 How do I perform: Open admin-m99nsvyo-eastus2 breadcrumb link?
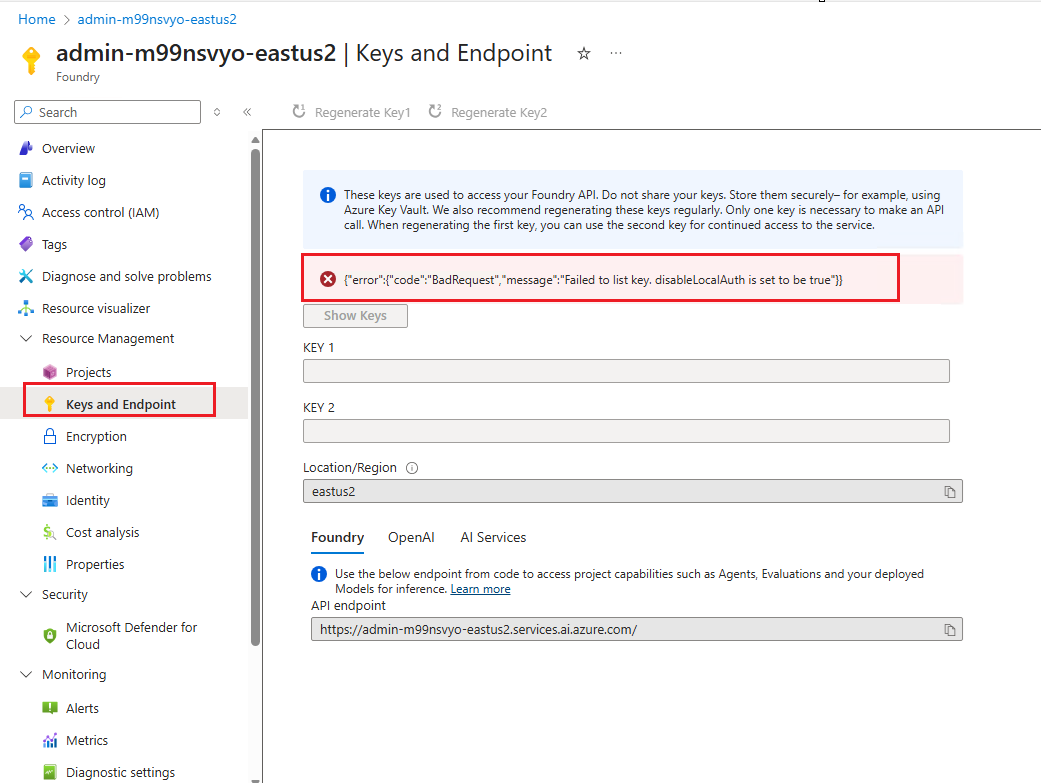click(x=157, y=19)
